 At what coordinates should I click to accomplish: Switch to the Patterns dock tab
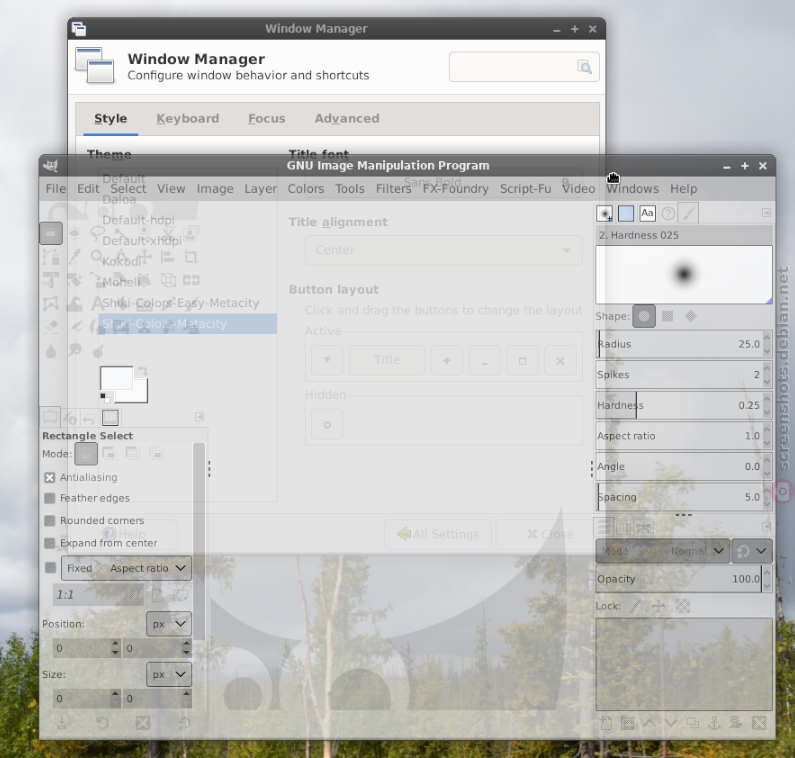626,213
